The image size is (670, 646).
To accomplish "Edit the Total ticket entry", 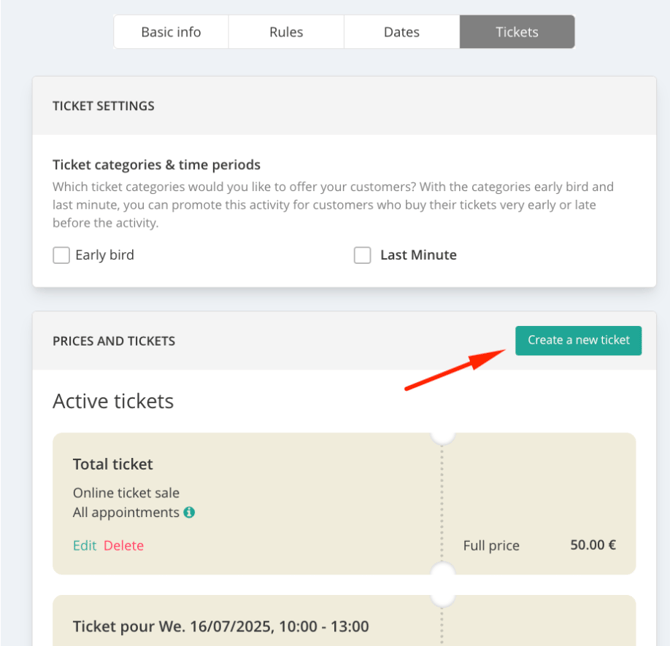I will tap(85, 546).
